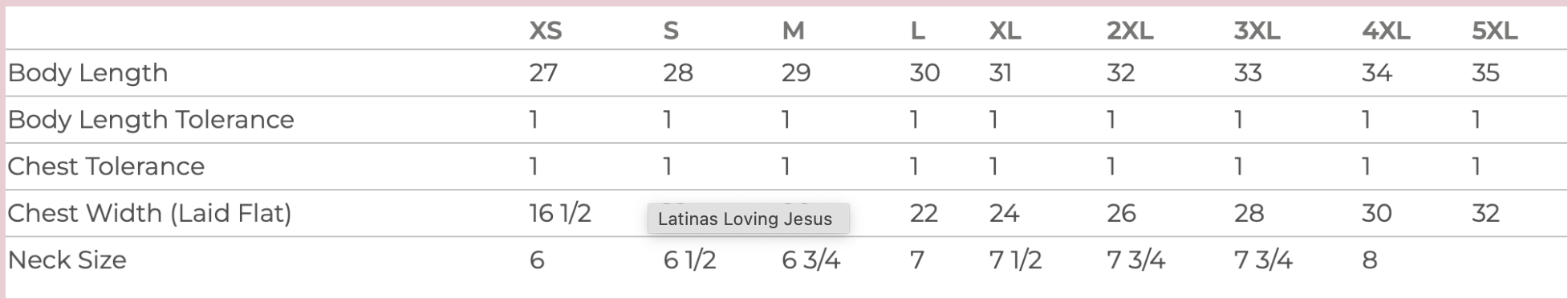Select Body Length value 27
Screen dimensions: 1568x299
543,73
